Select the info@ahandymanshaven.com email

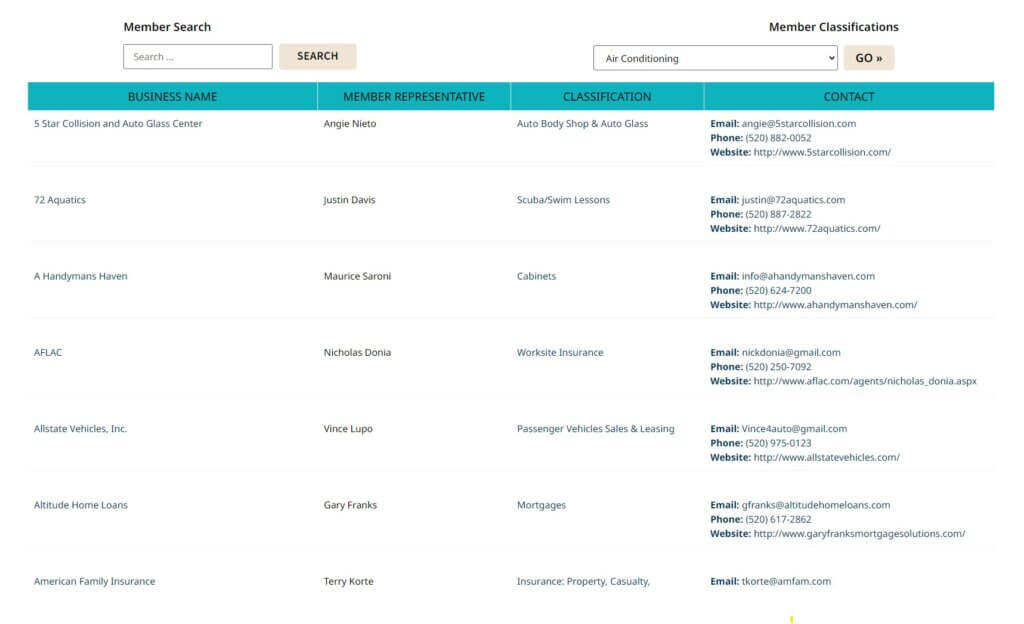(x=808, y=276)
